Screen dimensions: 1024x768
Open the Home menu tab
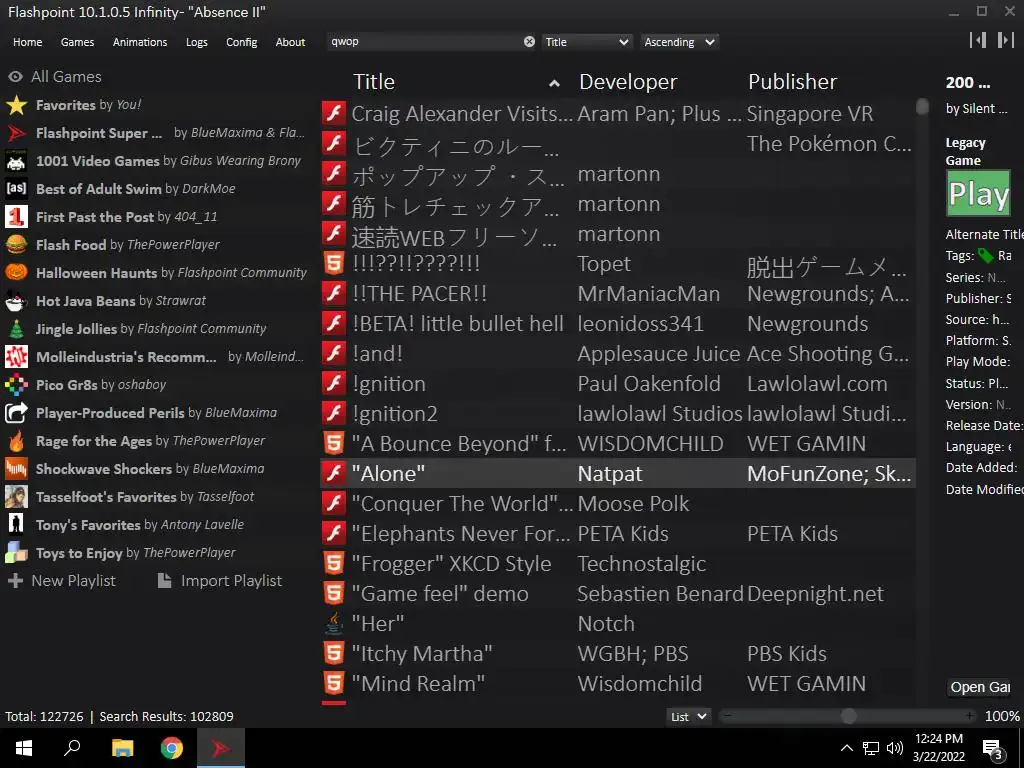tap(27, 42)
